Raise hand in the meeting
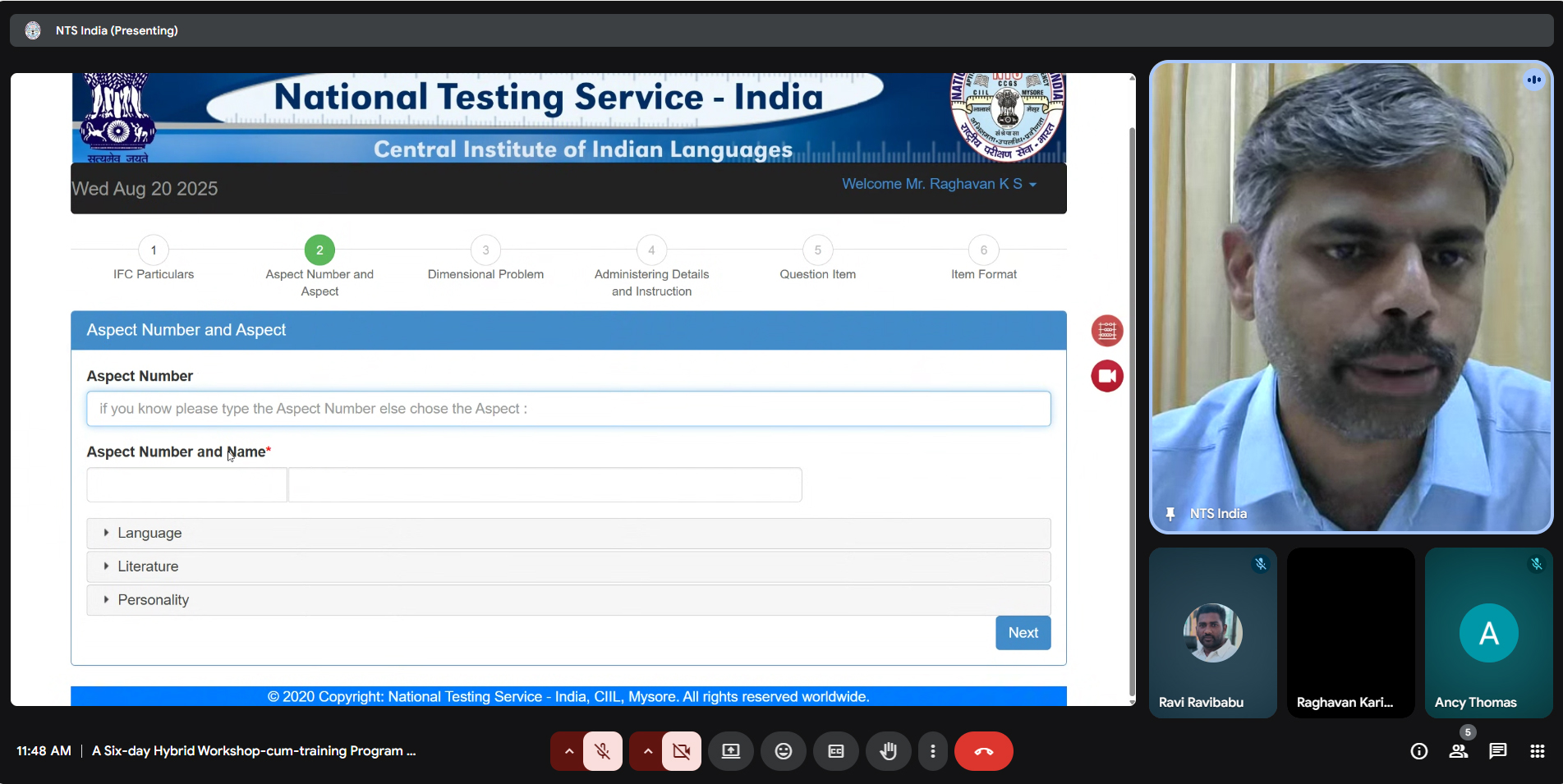 [x=889, y=751]
